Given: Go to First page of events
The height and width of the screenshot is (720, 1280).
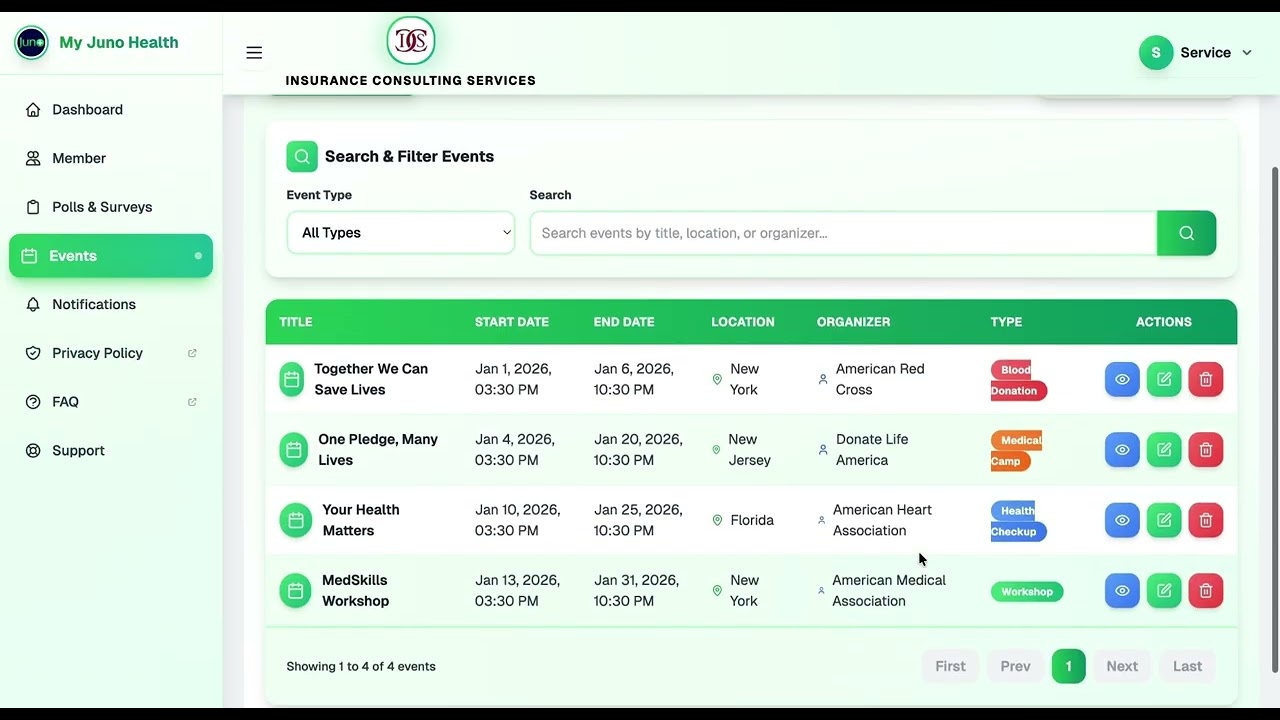Looking at the screenshot, I should point(950,666).
